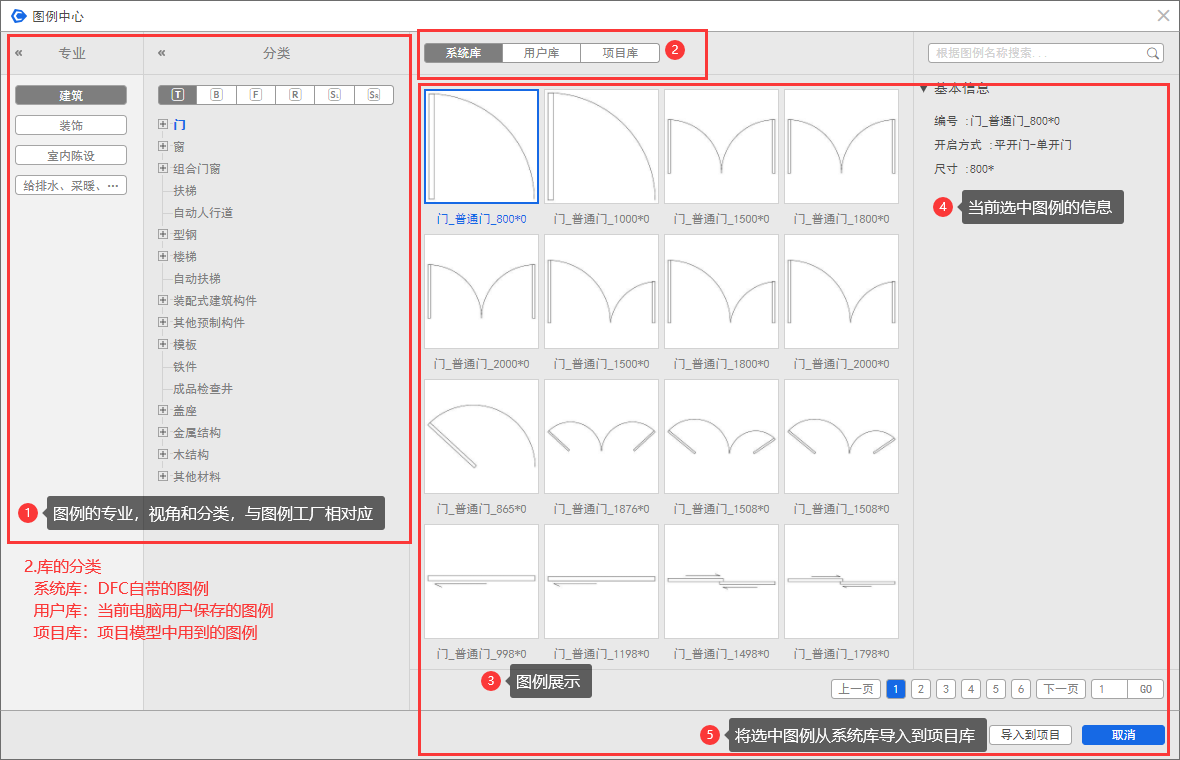Collapse the 基本信息 section triangle
Image resolution: width=1180 pixels, height=760 pixels.
pos(923,89)
